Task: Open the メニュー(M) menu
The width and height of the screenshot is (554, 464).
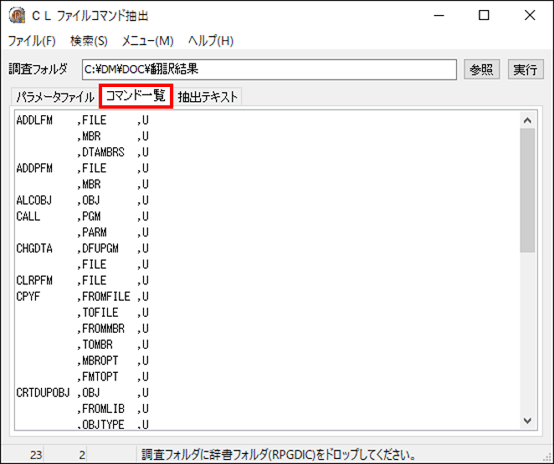Action: tap(148, 41)
